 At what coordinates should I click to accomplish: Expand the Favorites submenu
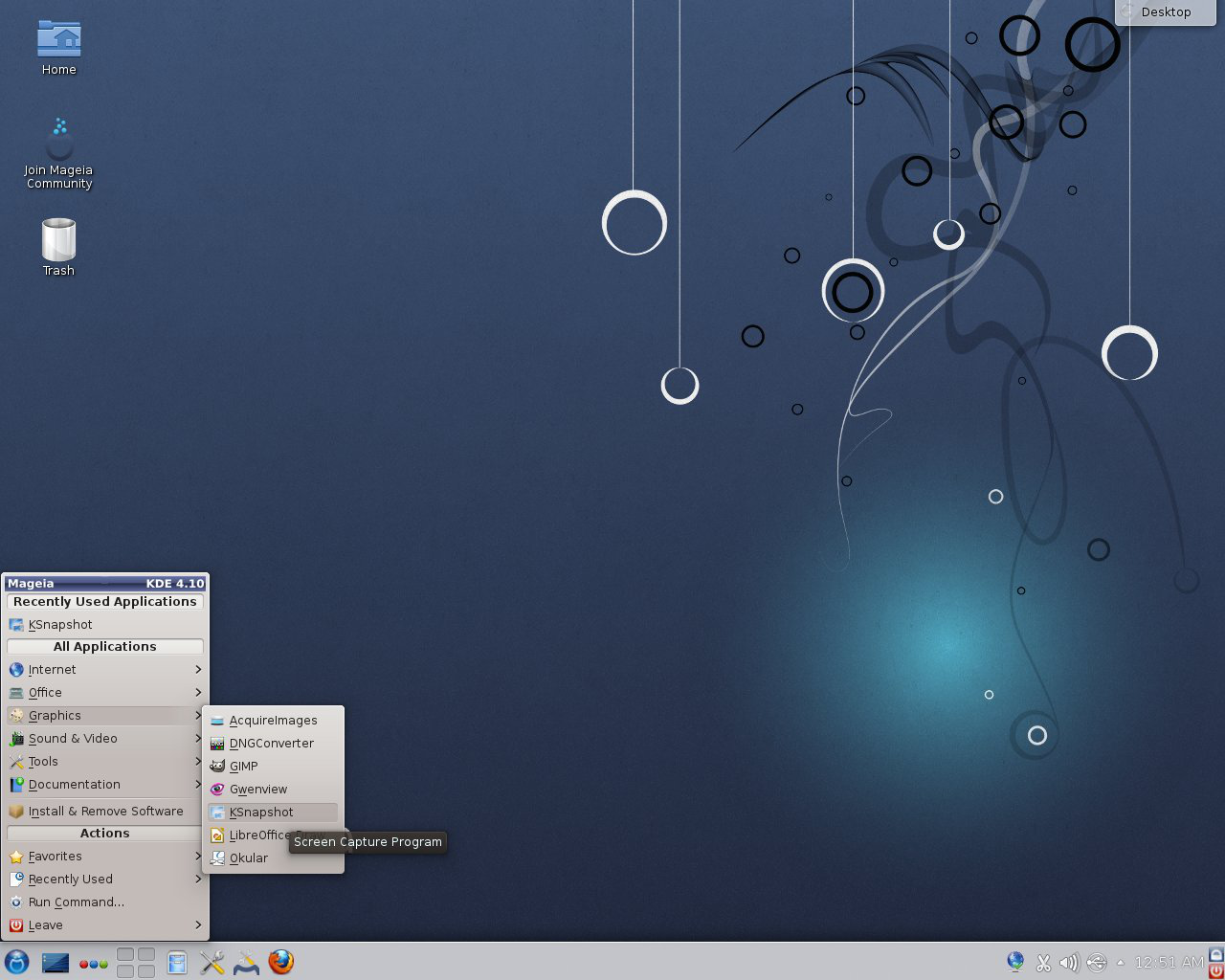105,857
